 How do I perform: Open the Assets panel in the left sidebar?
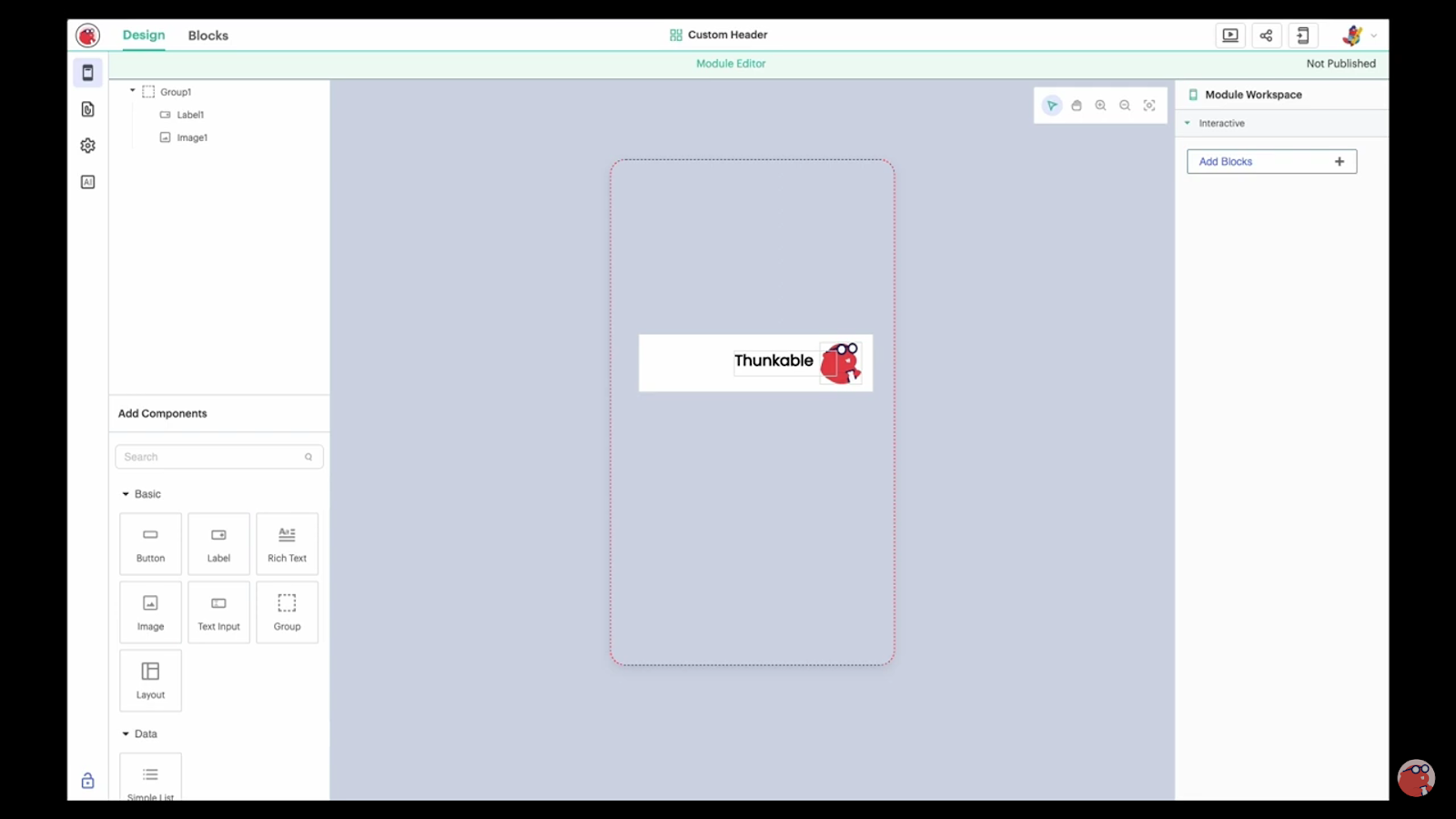pyautogui.click(x=87, y=108)
